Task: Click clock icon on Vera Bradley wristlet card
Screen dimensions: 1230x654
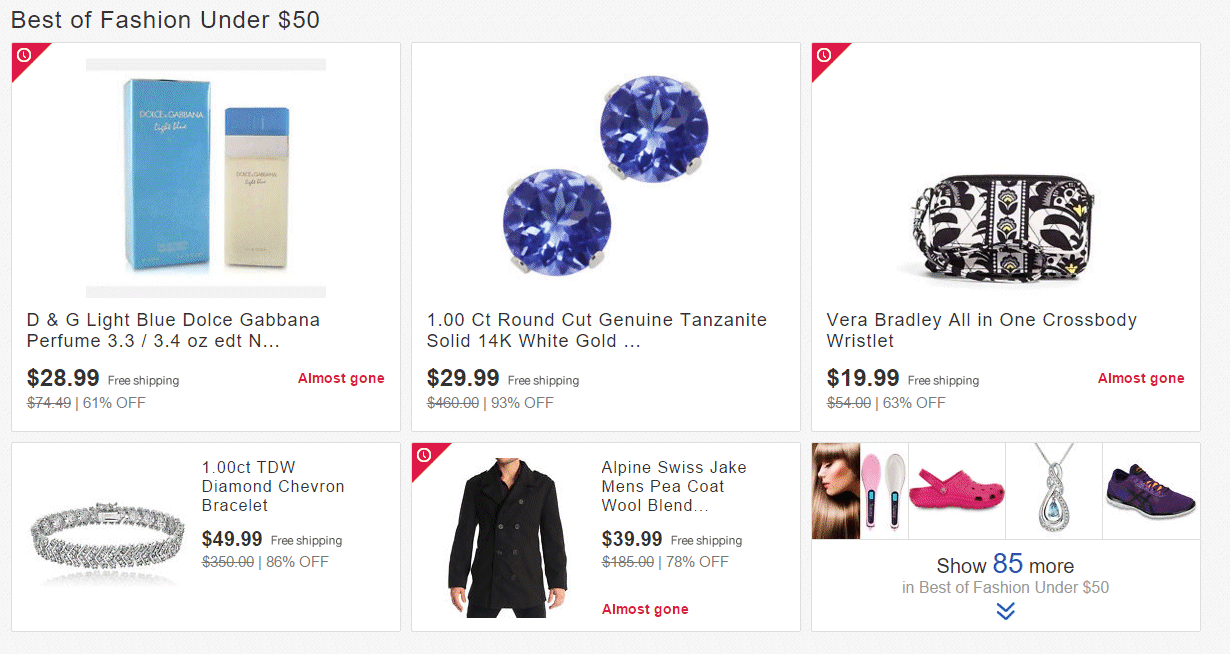Action: 824,55
